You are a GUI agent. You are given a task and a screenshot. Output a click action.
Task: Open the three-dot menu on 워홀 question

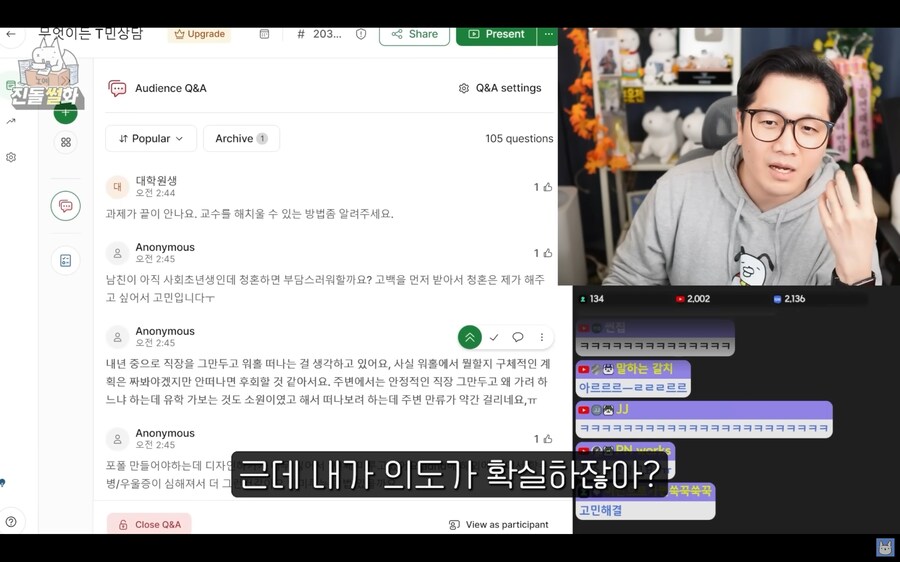541,338
